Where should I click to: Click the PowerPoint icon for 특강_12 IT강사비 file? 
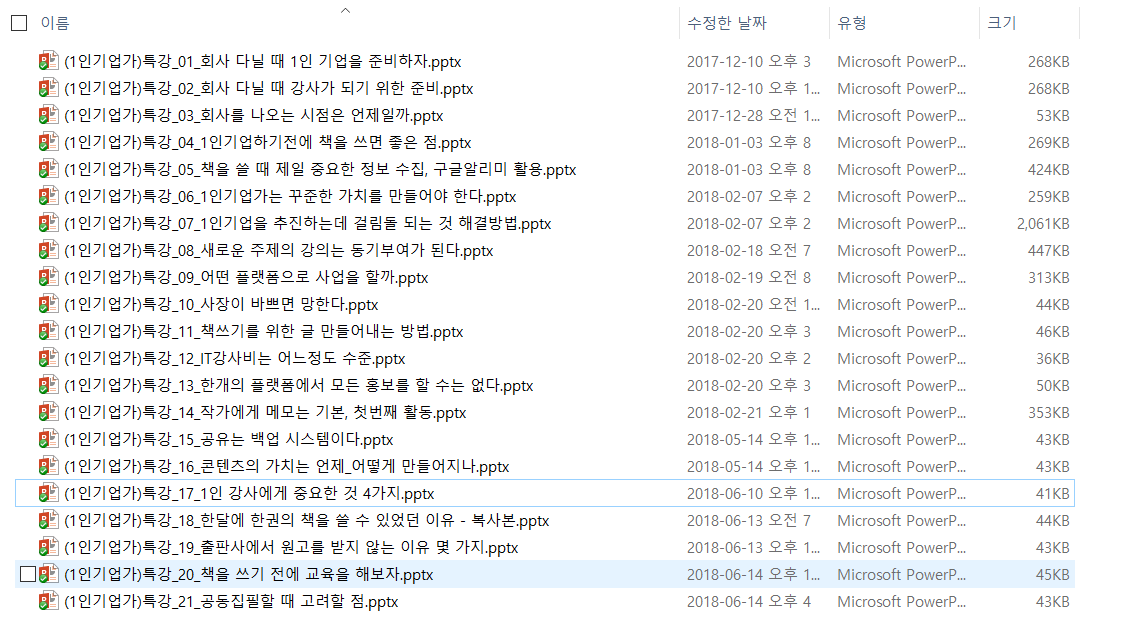click(47, 358)
